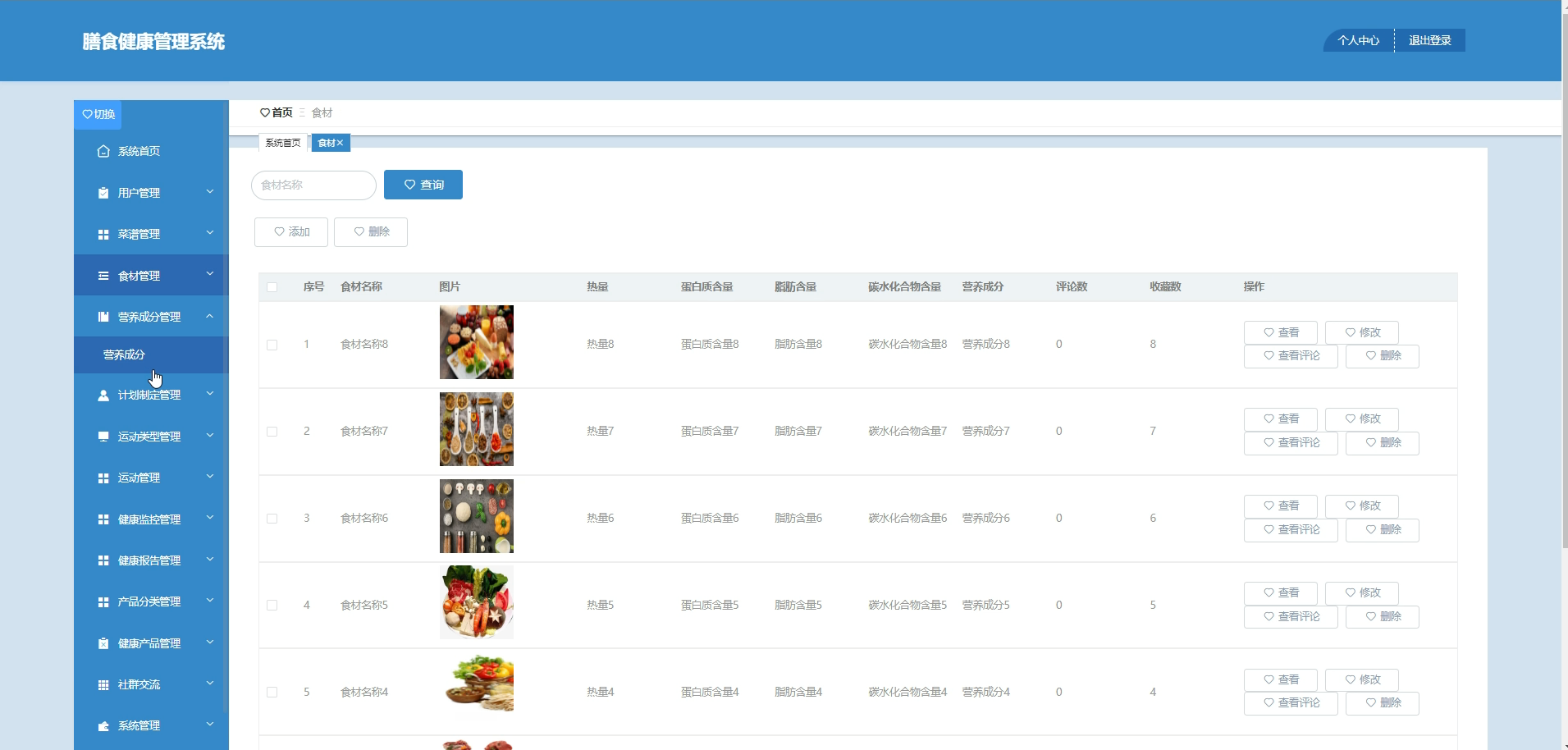The height and width of the screenshot is (750, 1568).
Task: Click the person icon beside 计划制定管理
Action: (x=103, y=396)
